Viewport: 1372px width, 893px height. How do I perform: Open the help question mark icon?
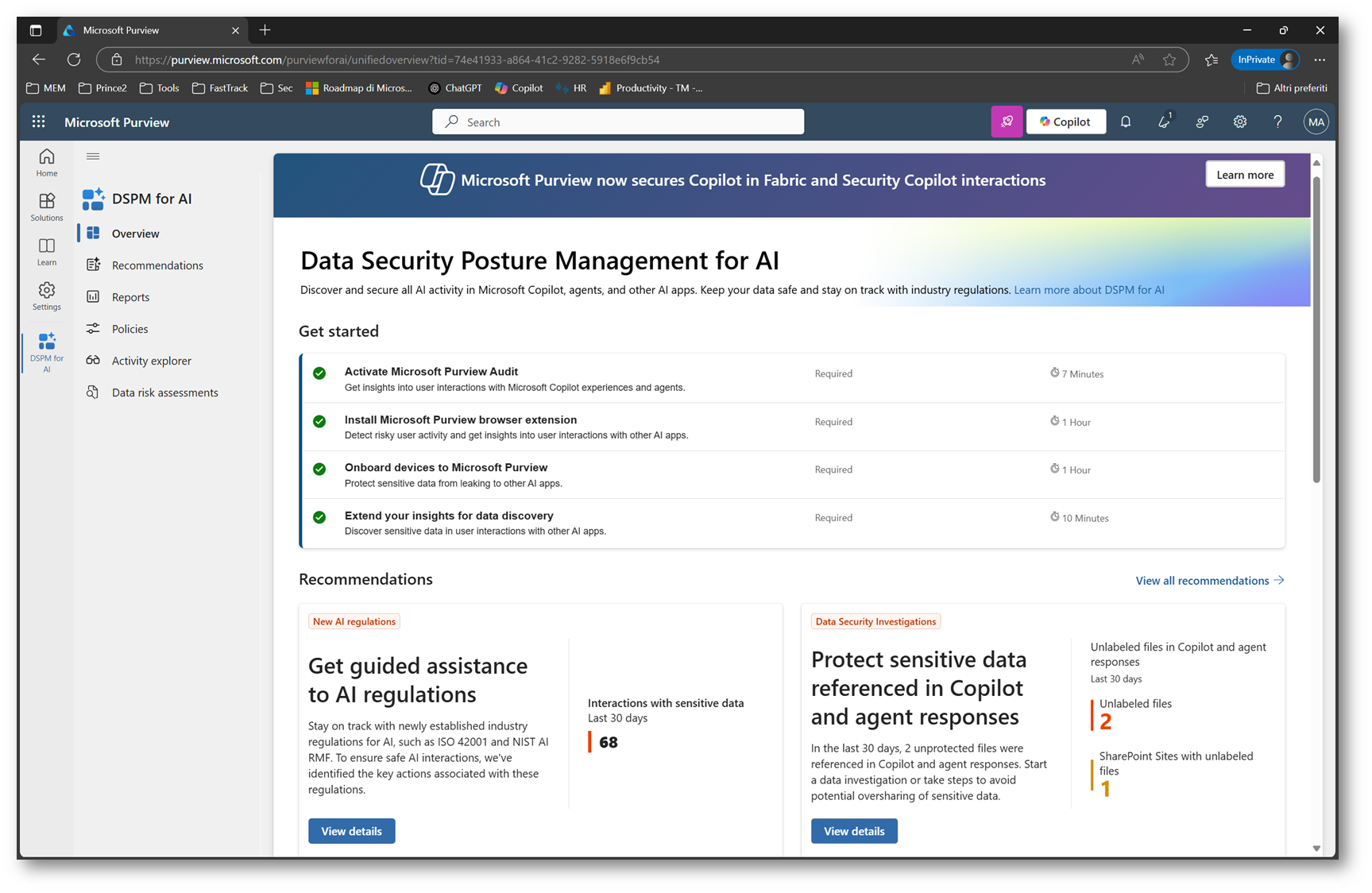(1277, 122)
